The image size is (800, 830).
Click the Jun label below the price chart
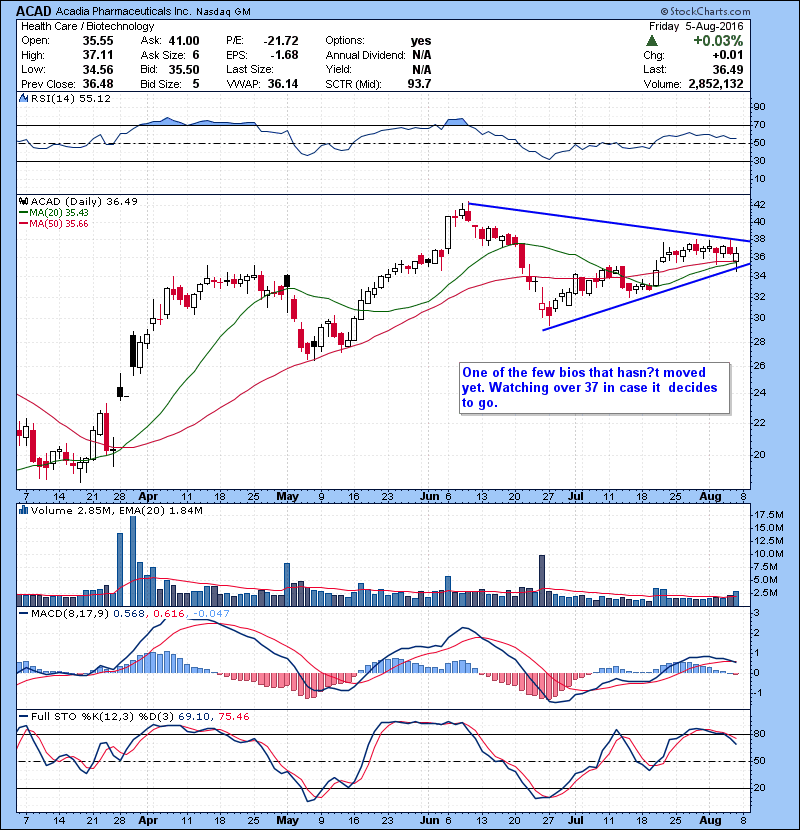click(x=429, y=497)
